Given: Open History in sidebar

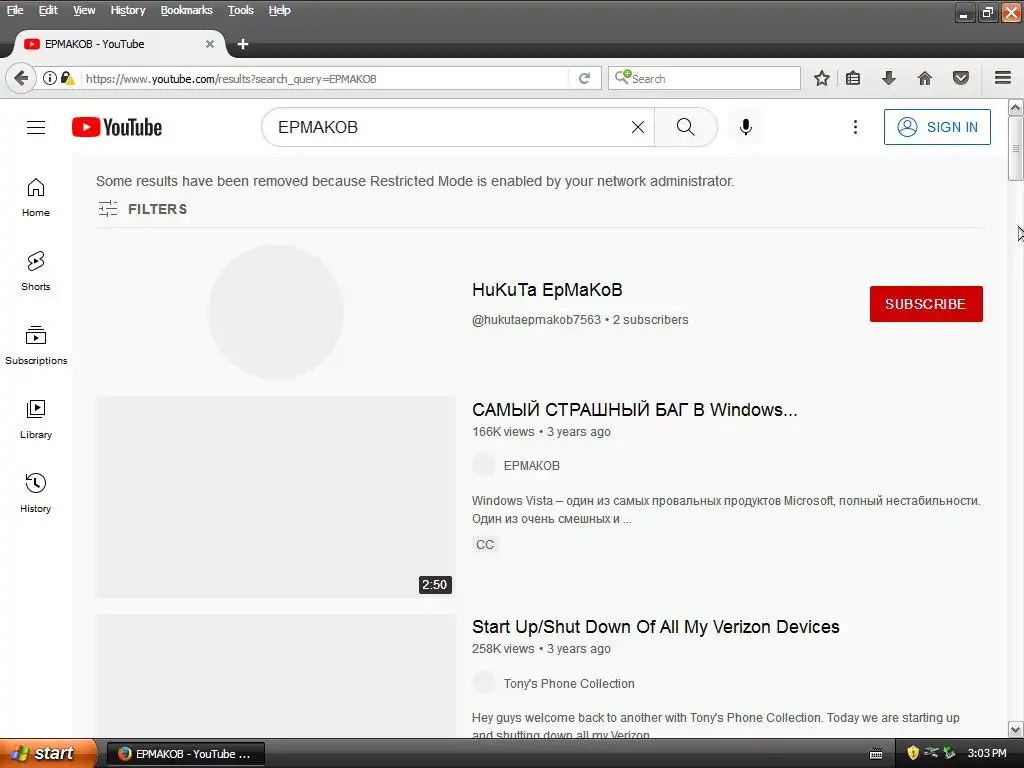Looking at the screenshot, I should coord(36,492).
